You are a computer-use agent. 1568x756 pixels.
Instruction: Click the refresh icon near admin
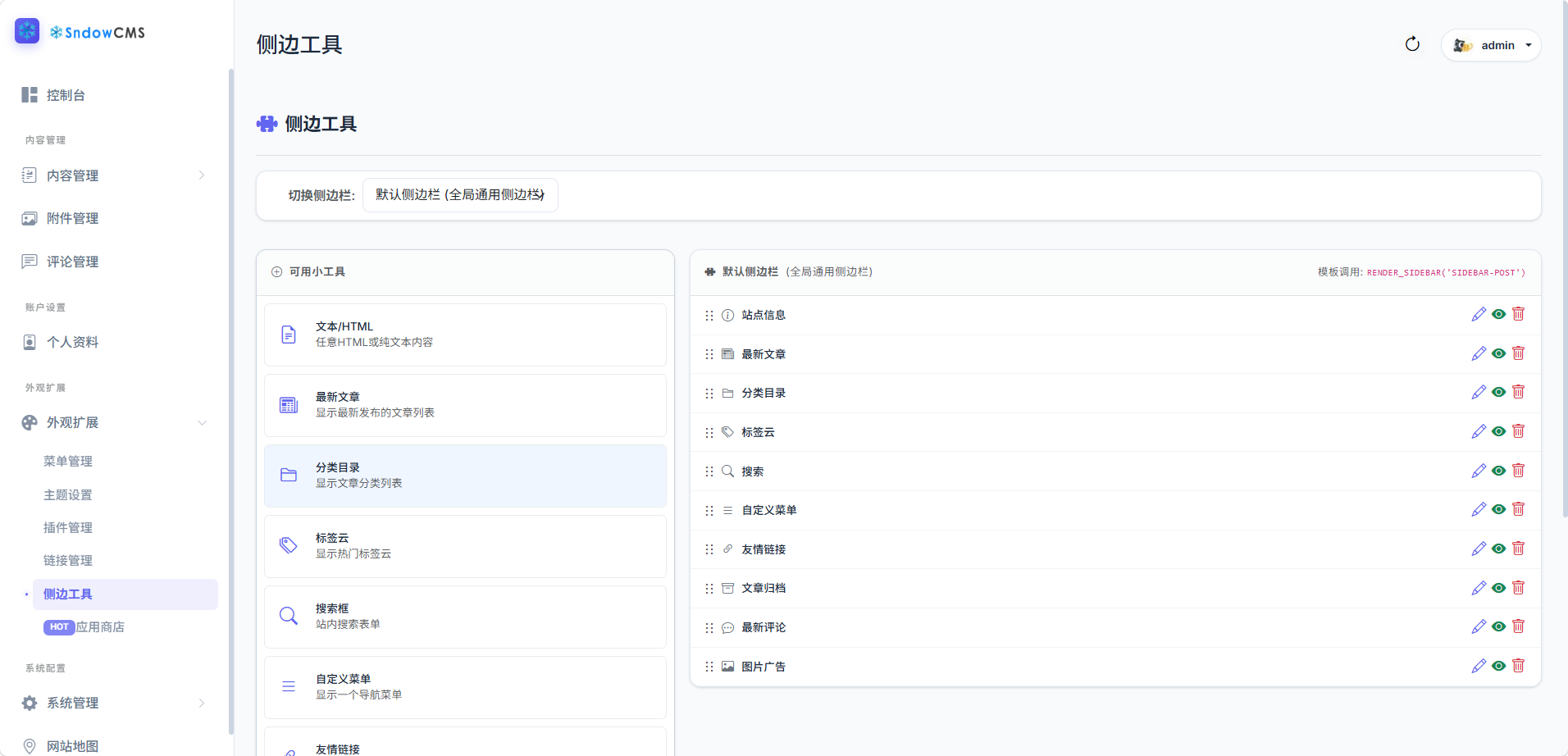click(x=1412, y=44)
